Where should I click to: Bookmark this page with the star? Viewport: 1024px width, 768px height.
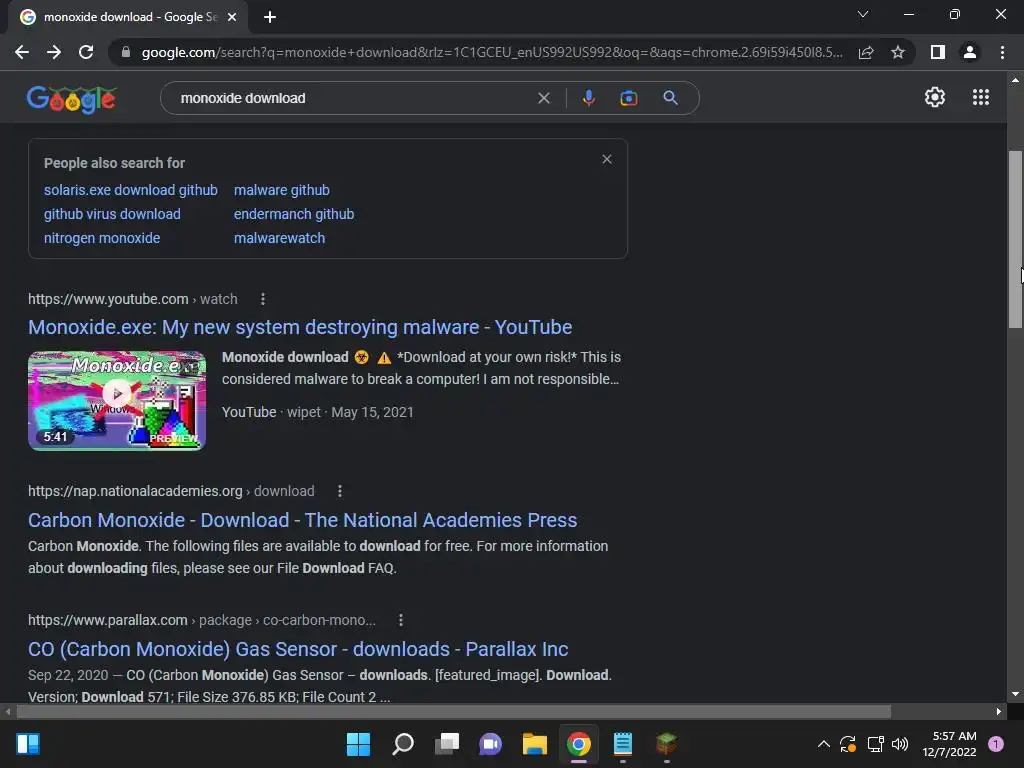tap(898, 52)
